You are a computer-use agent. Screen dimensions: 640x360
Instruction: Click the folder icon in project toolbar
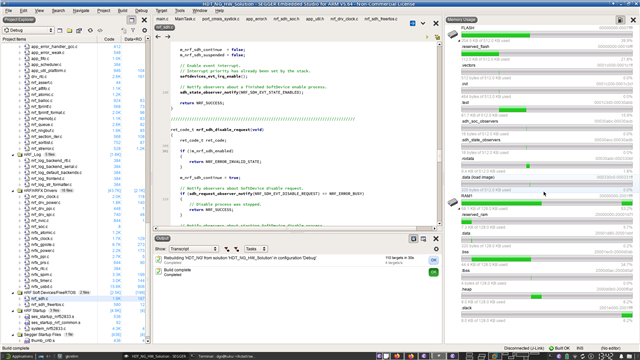click(x=69, y=30)
